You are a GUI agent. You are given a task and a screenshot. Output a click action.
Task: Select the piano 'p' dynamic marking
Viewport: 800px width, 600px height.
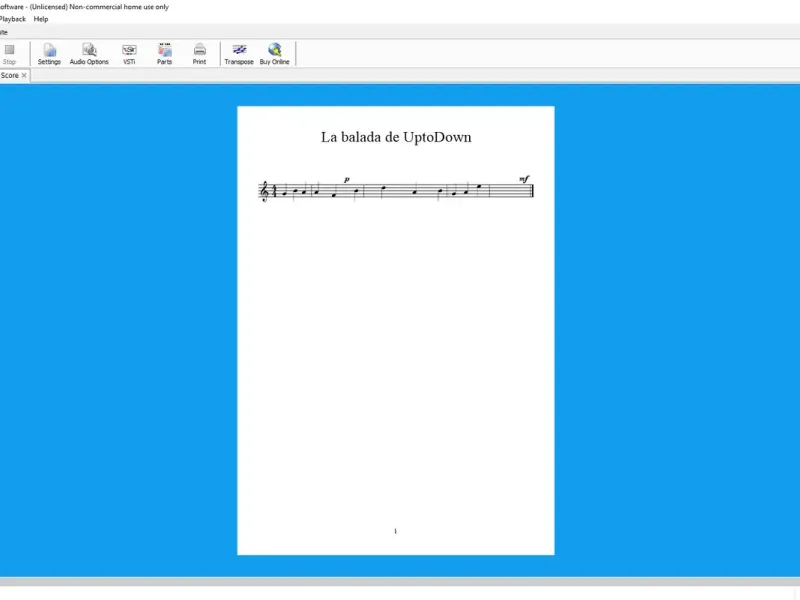[x=347, y=179]
